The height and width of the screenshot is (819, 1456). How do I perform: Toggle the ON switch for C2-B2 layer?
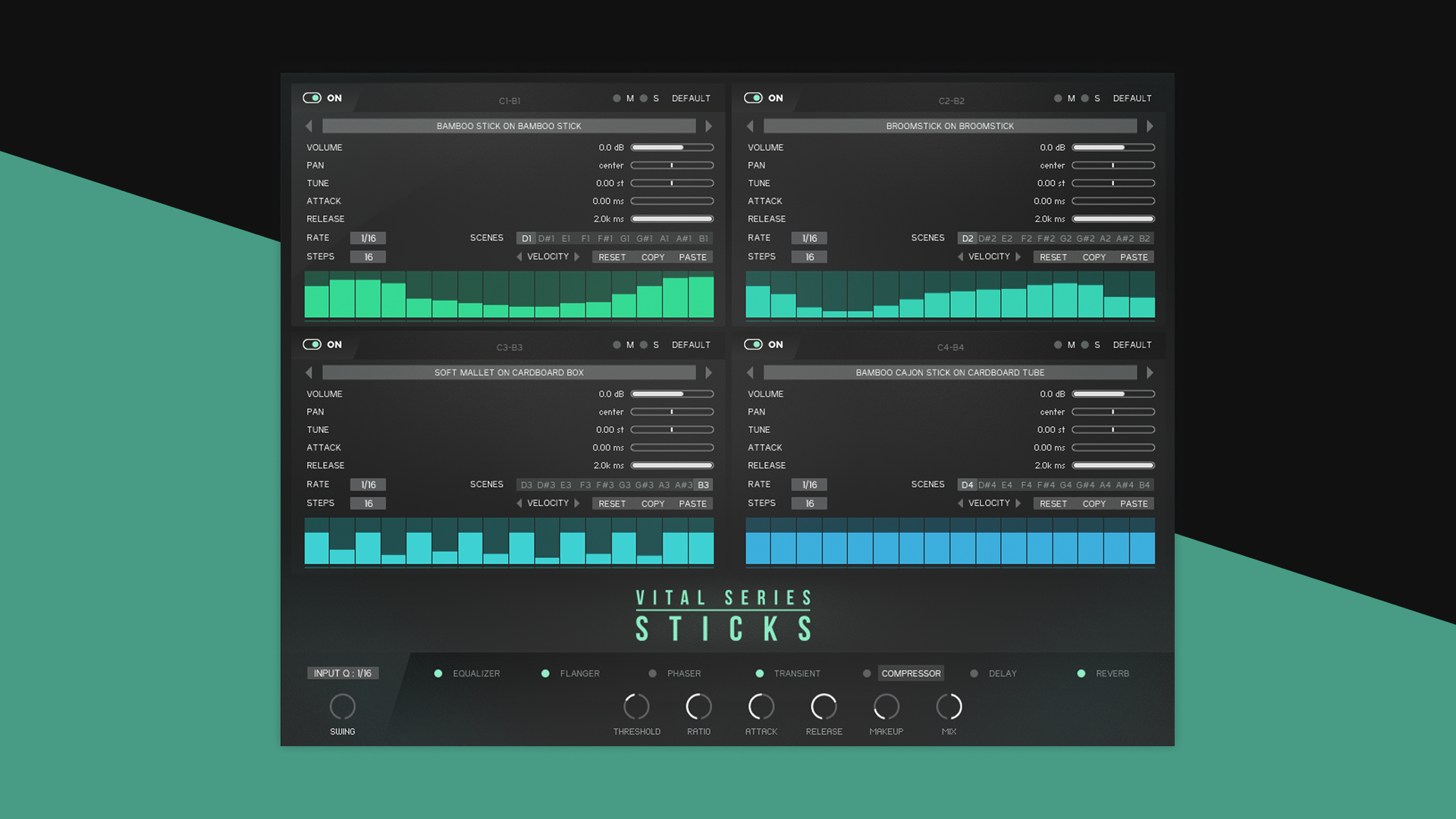753,98
